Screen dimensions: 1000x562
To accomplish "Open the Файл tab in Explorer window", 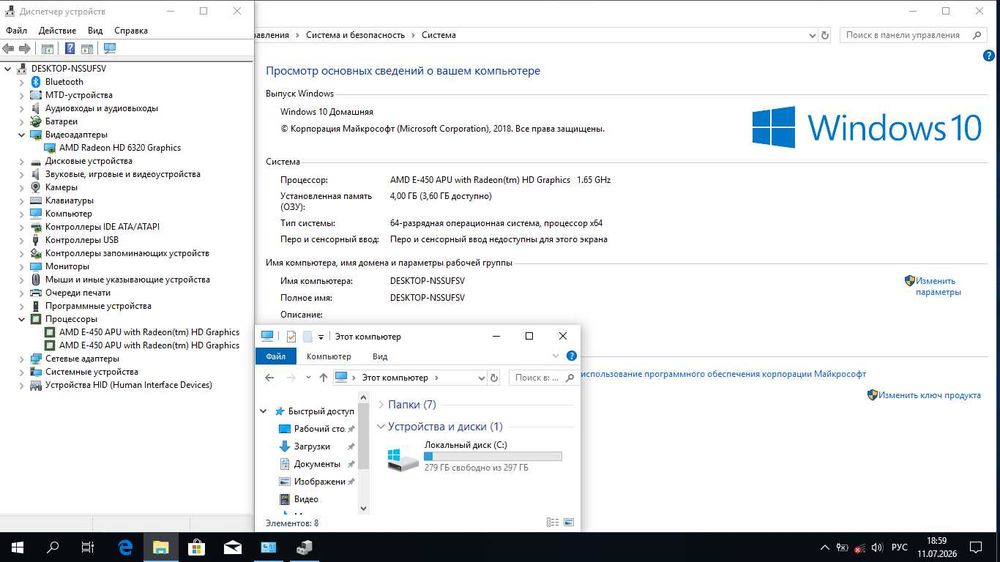I will coord(276,356).
